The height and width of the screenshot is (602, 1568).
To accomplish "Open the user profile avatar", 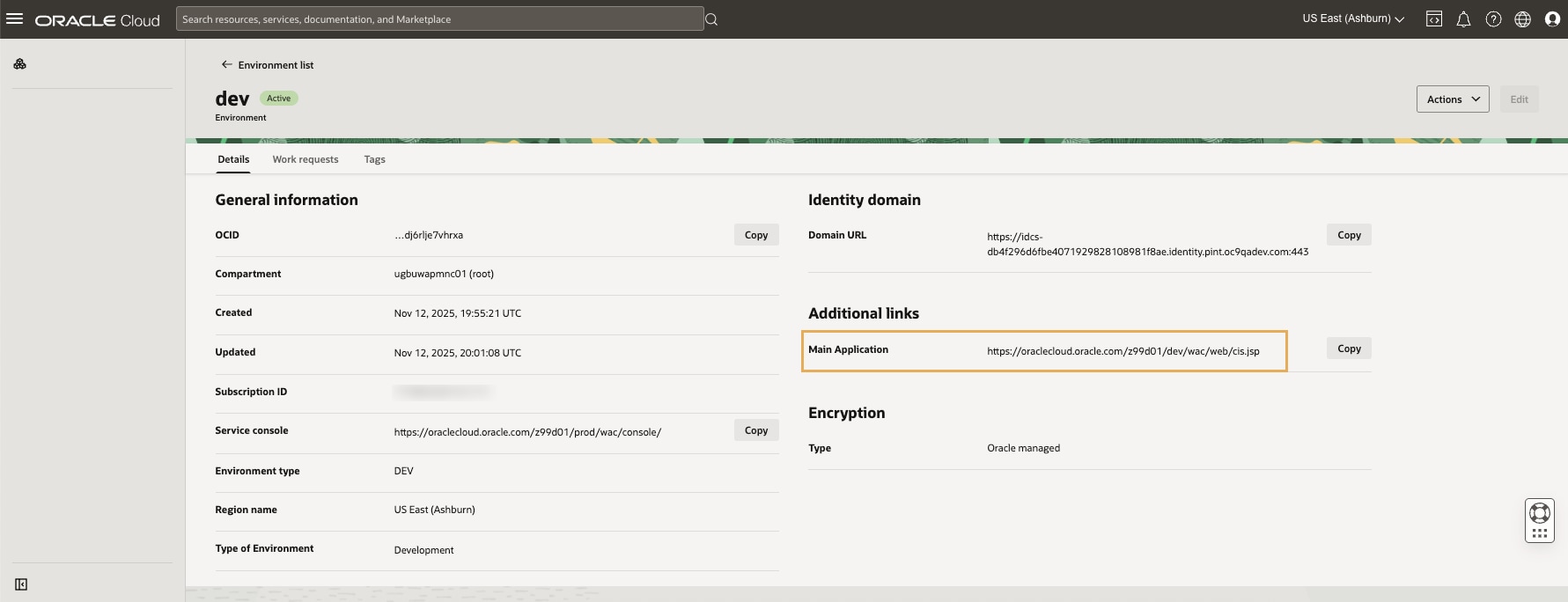I will coord(1552,19).
